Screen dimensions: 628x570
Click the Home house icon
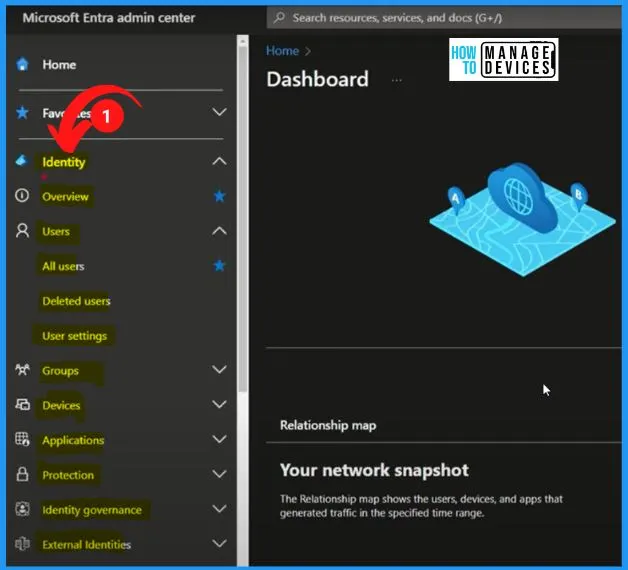point(22,64)
